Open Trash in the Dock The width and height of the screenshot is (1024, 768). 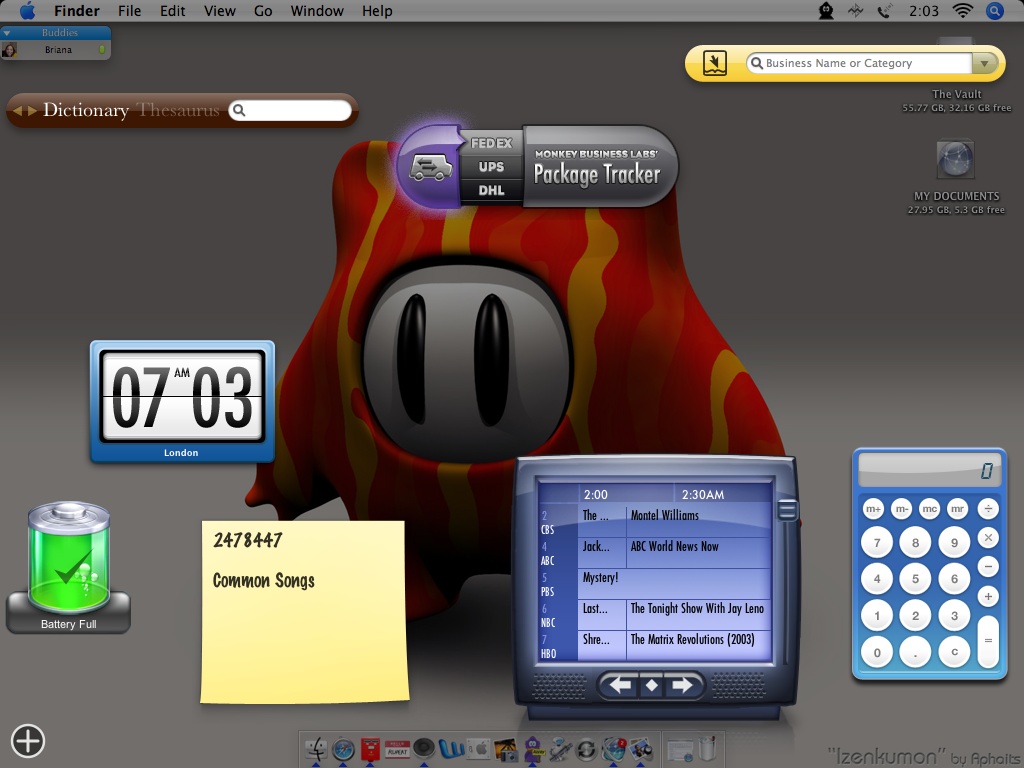point(708,748)
